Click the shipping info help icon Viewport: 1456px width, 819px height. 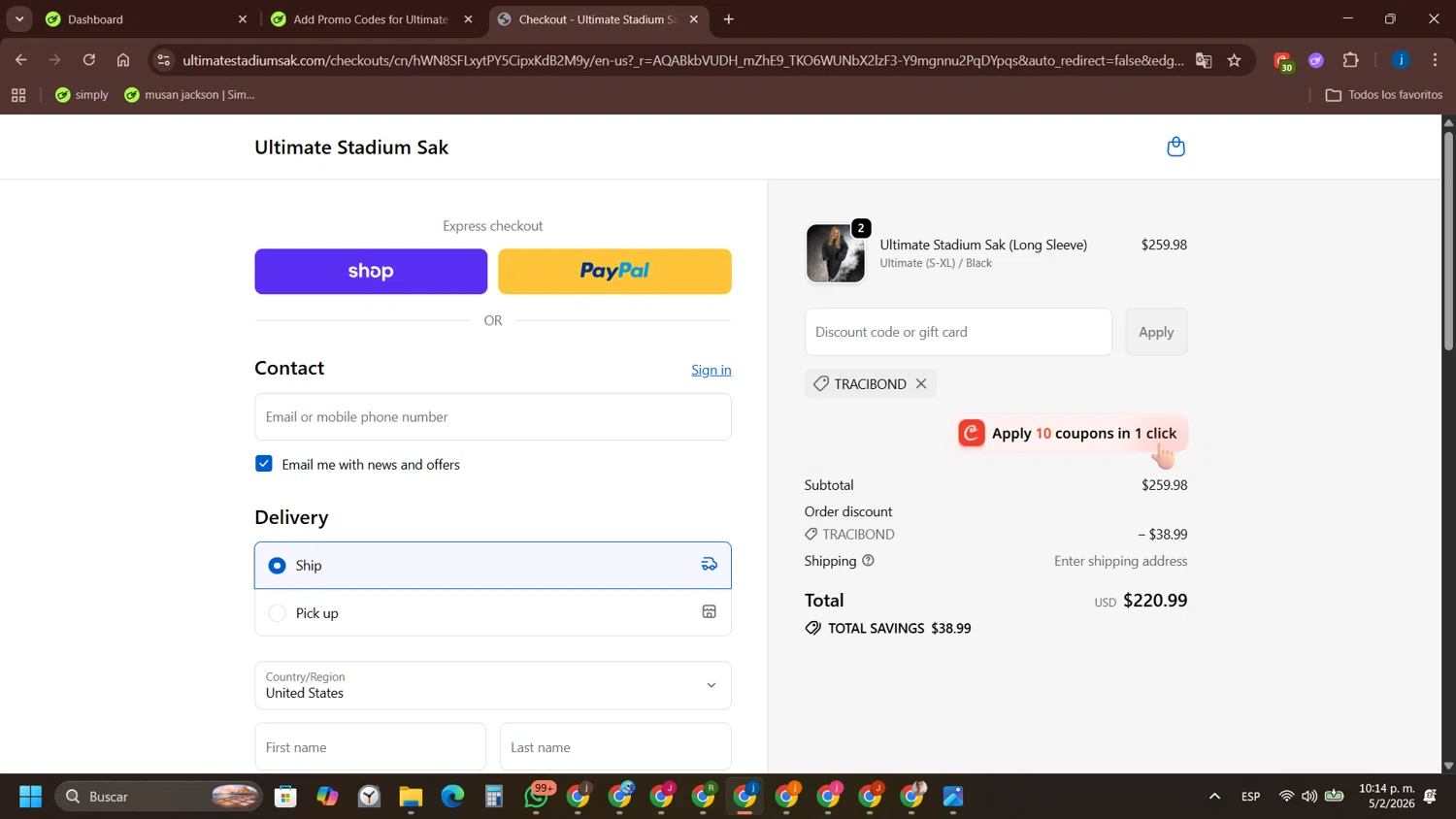[x=868, y=560]
